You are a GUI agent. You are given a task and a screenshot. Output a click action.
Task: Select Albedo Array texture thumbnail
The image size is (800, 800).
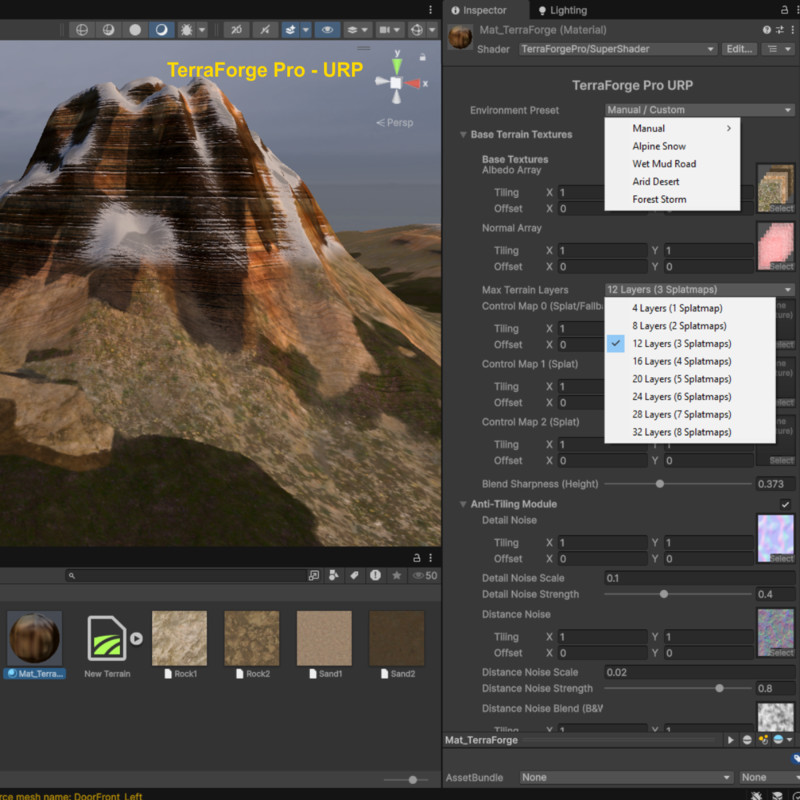pyautogui.click(x=776, y=188)
